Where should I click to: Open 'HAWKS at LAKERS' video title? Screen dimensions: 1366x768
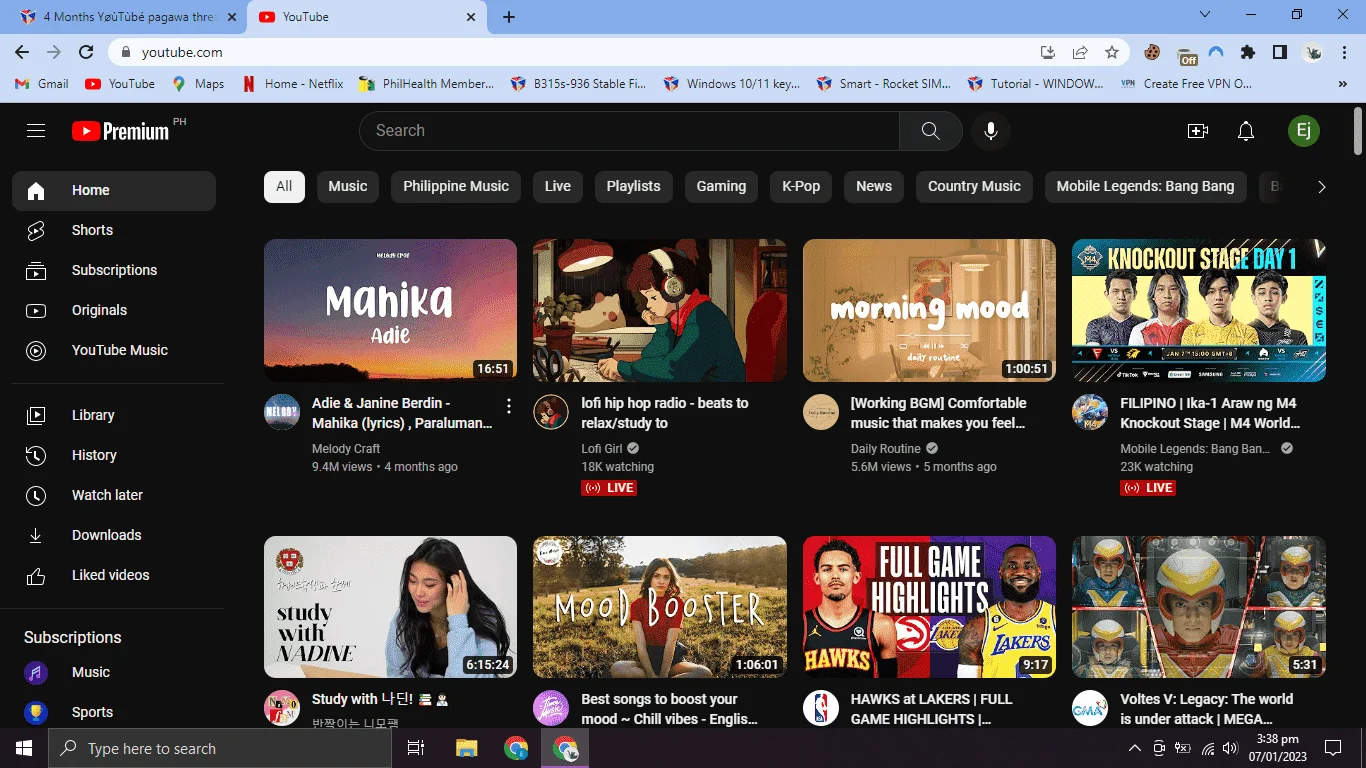tap(933, 709)
